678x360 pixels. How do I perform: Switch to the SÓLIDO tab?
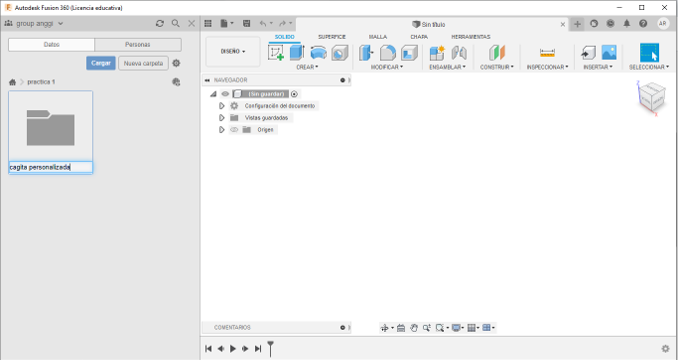(x=285, y=37)
